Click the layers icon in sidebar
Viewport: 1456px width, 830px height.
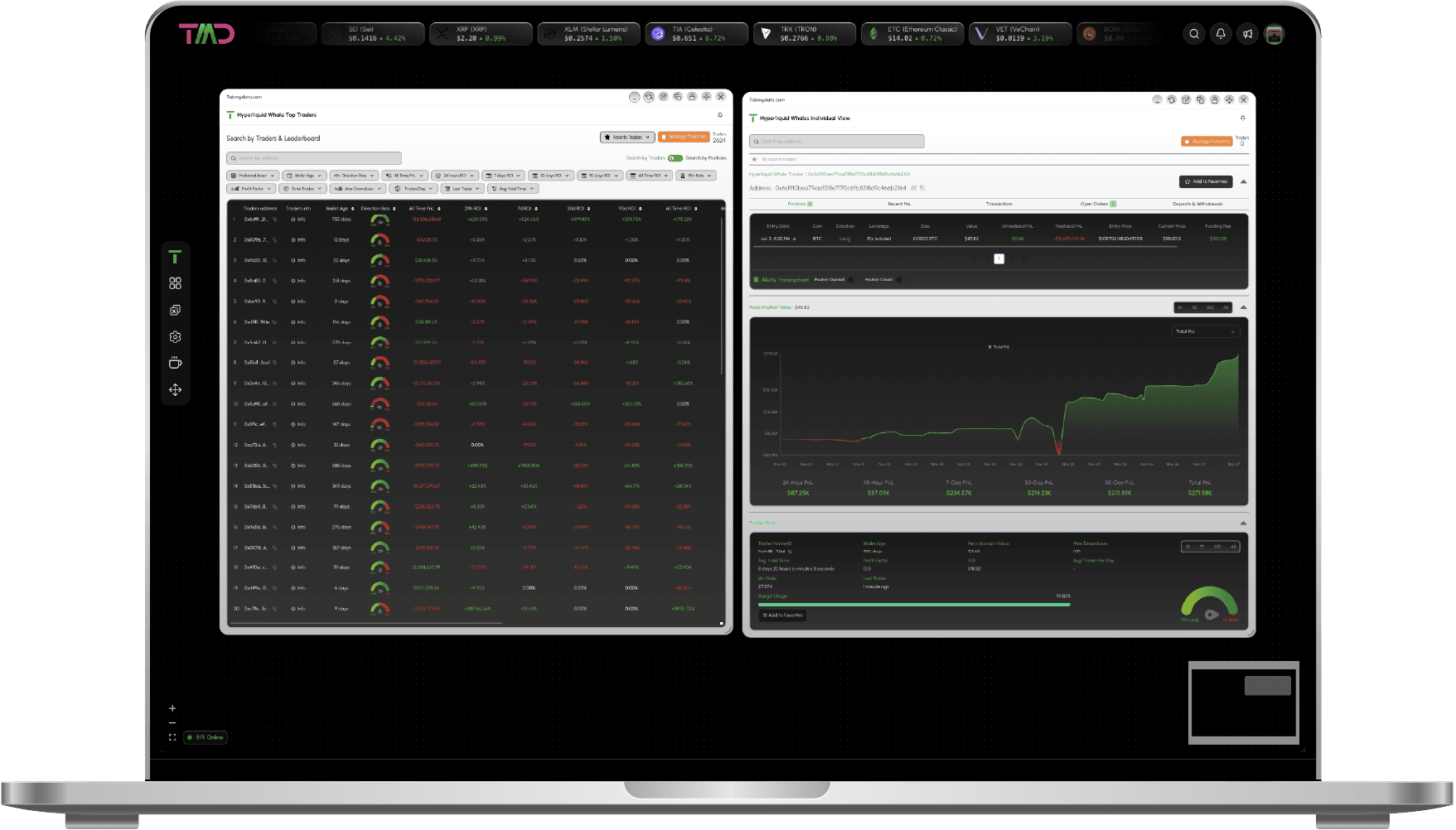coord(175,311)
